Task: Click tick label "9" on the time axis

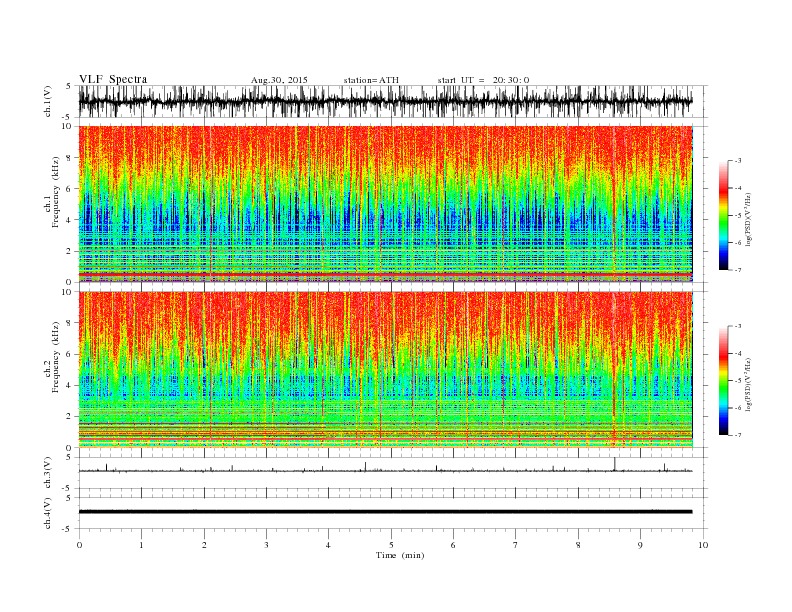Action: pyautogui.click(x=640, y=545)
